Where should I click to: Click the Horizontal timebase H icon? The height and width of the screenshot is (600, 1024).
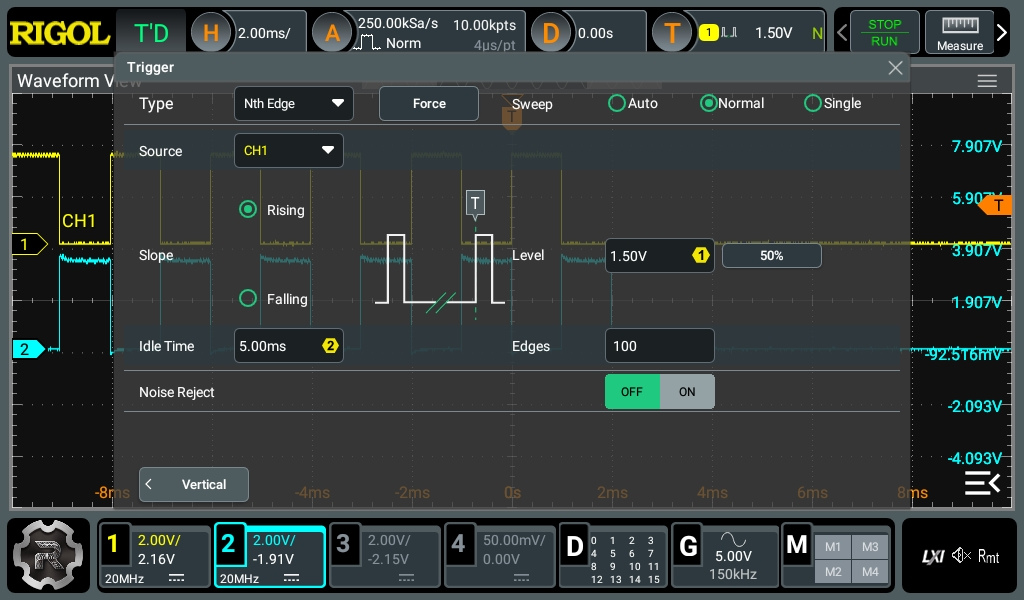tap(211, 33)
